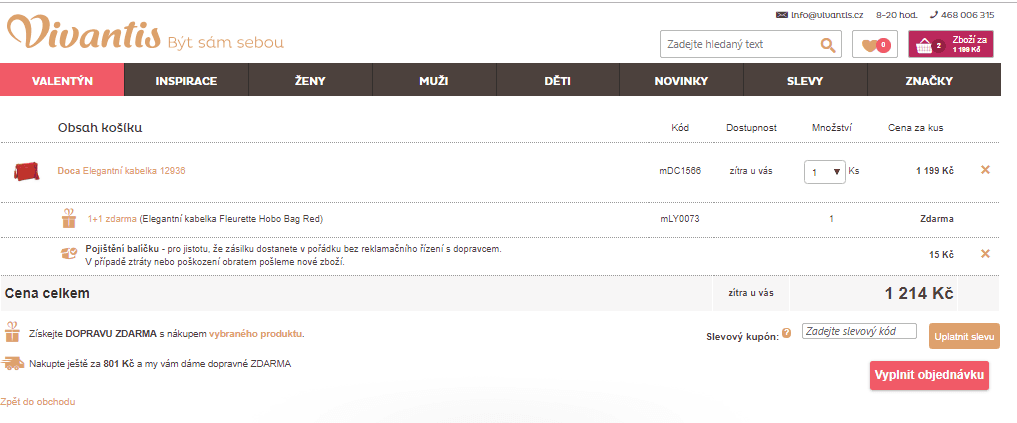Click the Uplatnit slevu button
Viewport: 1017px width, 423px height.
coord(964,337)
